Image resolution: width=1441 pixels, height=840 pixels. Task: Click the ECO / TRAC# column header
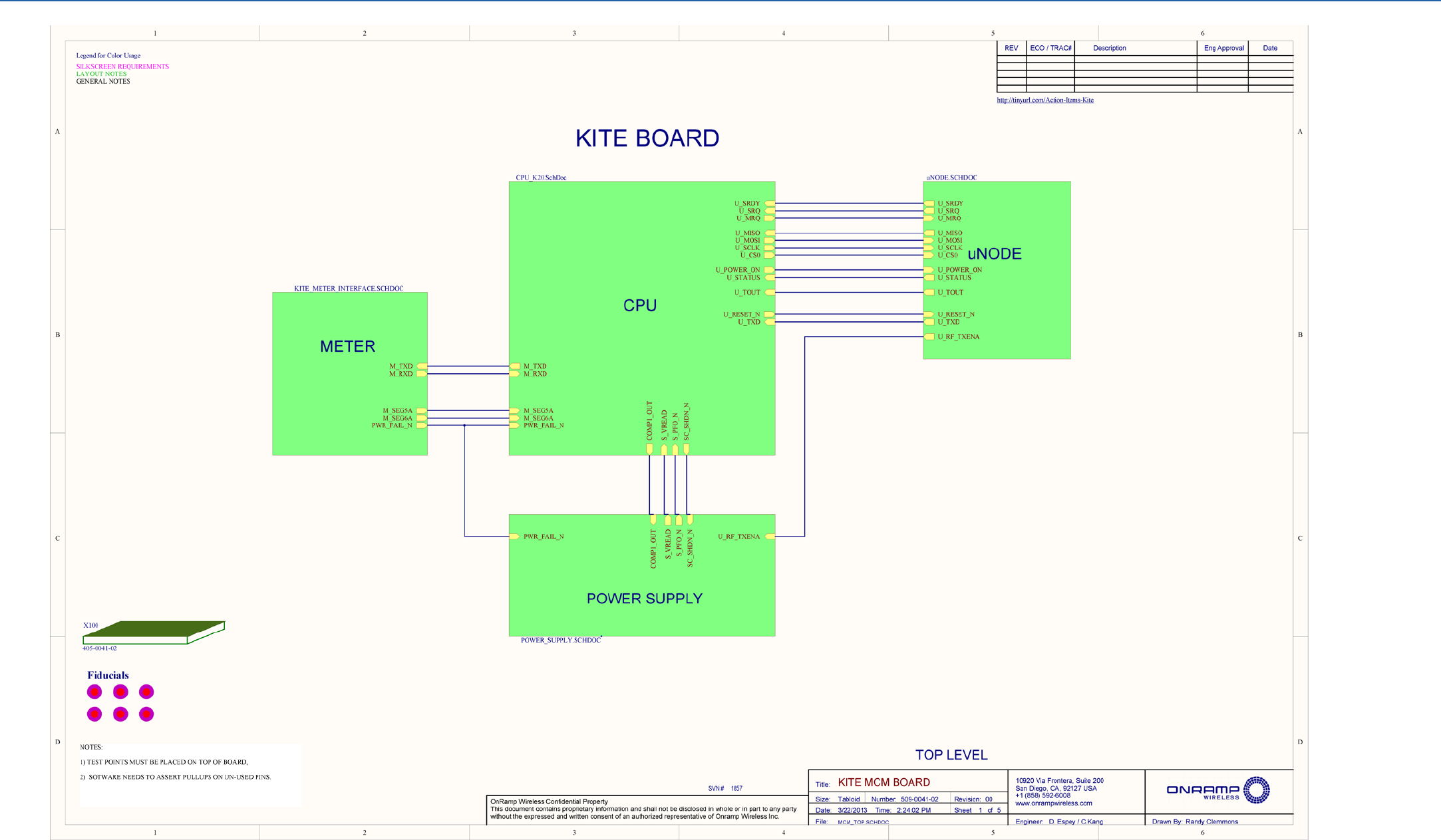pos(1050,49)
